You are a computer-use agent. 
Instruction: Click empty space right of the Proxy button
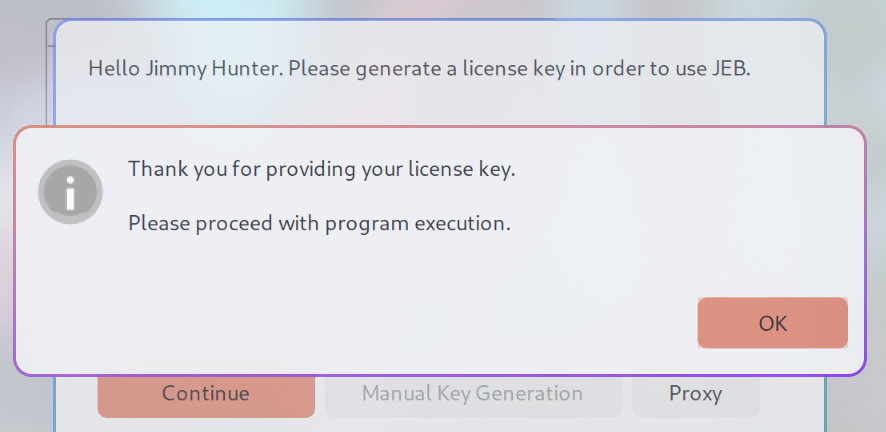[791, 396]
